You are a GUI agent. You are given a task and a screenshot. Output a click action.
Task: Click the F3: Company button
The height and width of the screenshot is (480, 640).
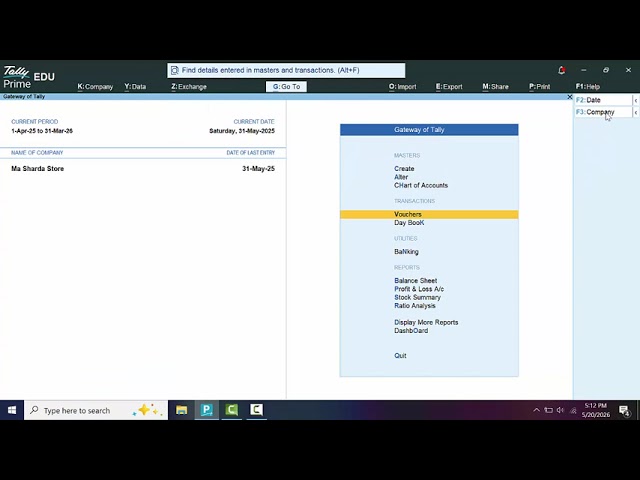tap(603, 112)
